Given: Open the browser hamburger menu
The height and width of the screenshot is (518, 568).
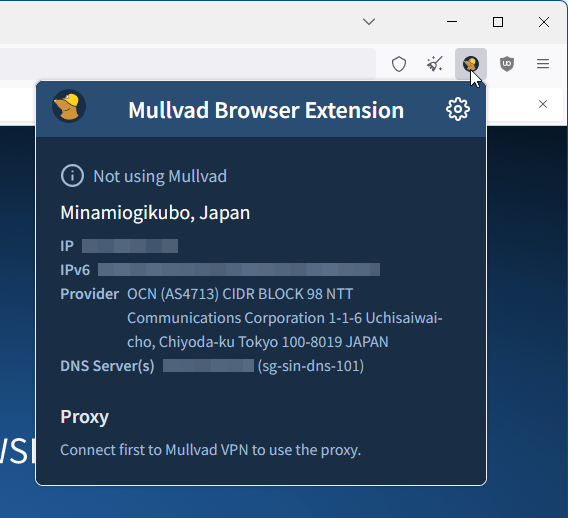Looking at the screenshot, I should [543, 64].
